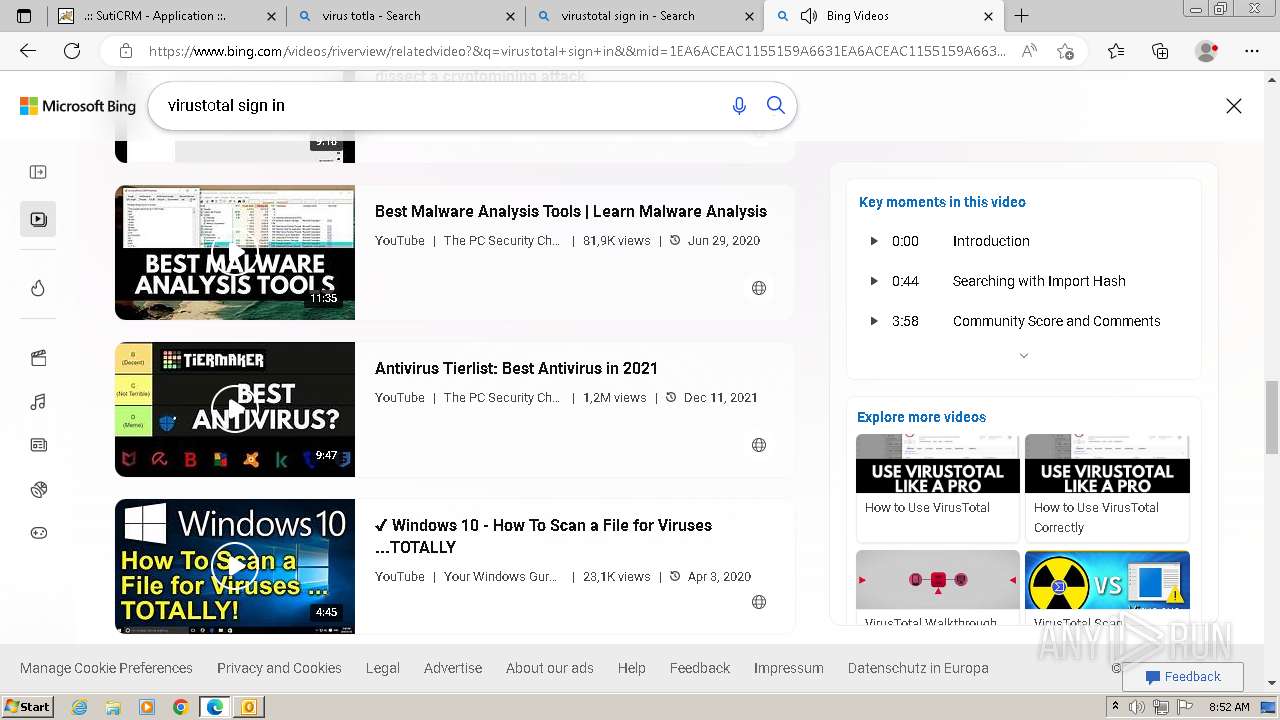Click the microphone voice search icon
Image resolution: width=1280 pixels, height=720 pixels.
coord(739,105)
